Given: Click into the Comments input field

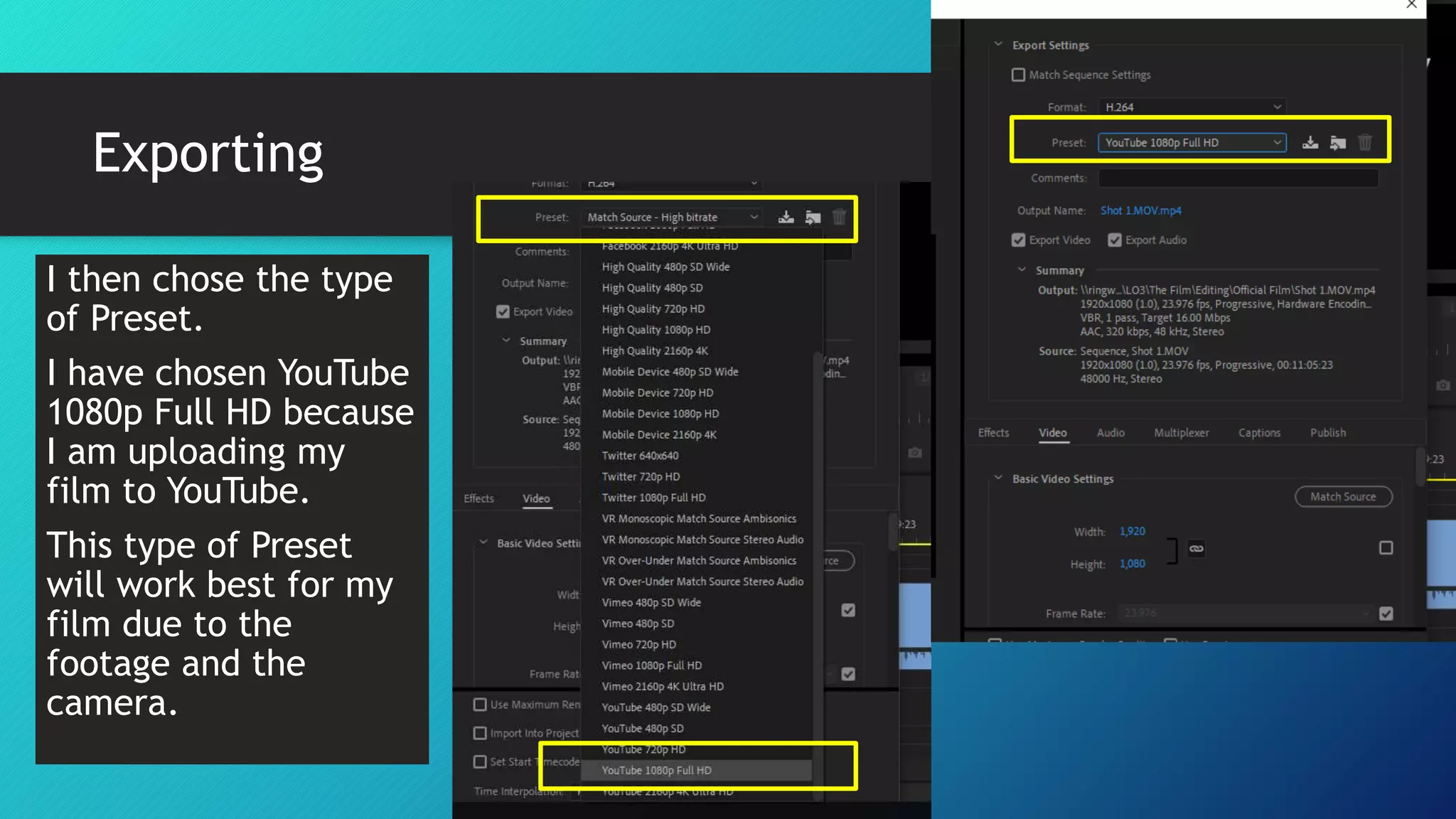Looking at the screenshot, I should point(1237,178).
